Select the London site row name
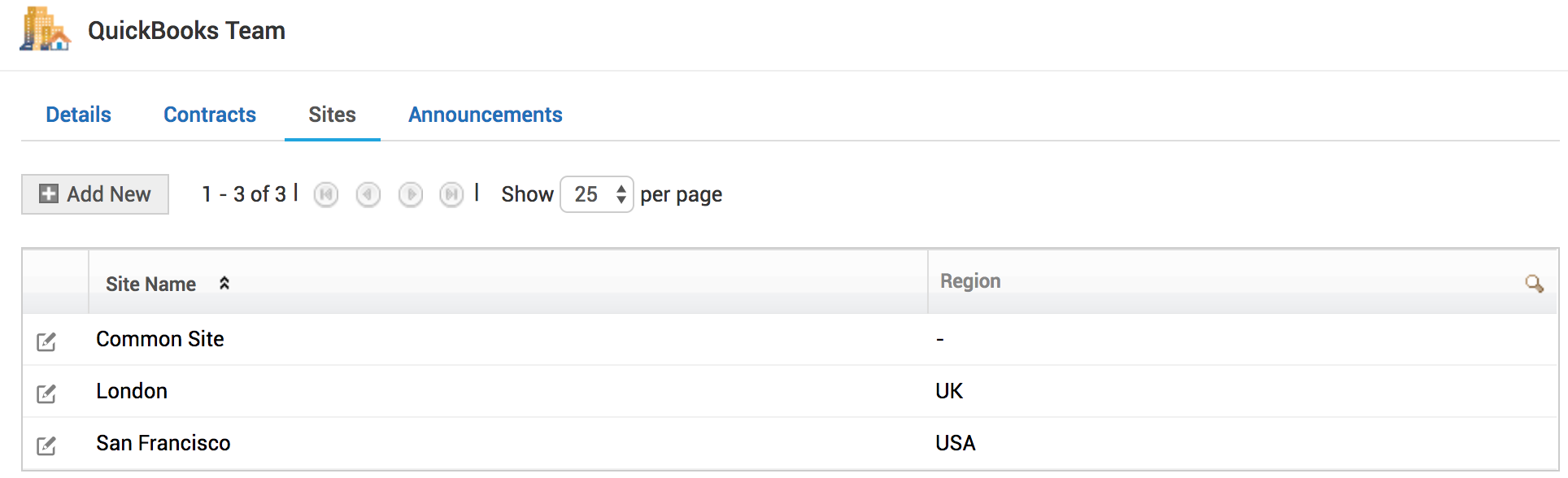Image resolution: width=1568 pixels, height=478 pixels. [132, 391]
